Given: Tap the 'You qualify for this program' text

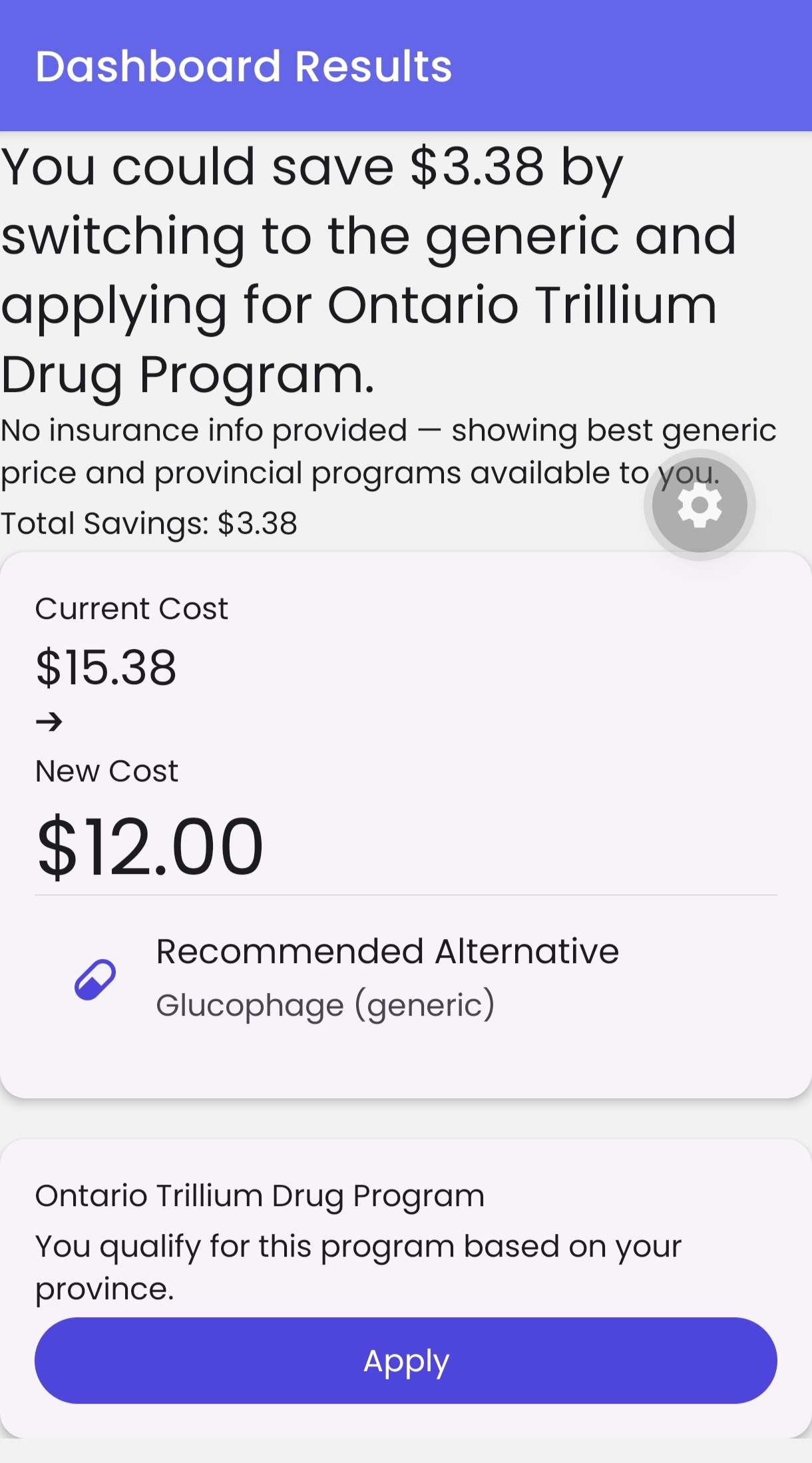Looking at the screenshot, I should coord(359,1267).
